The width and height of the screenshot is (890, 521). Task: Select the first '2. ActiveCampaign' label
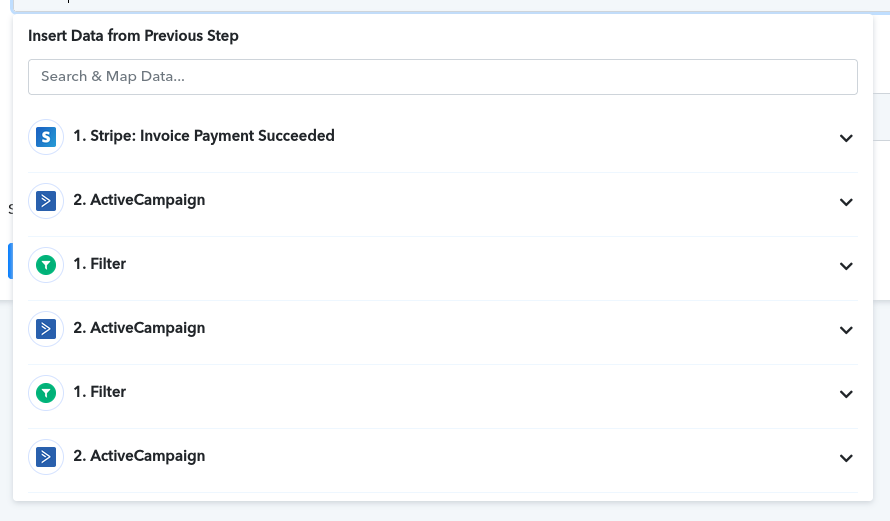click(x=139, y=200)
